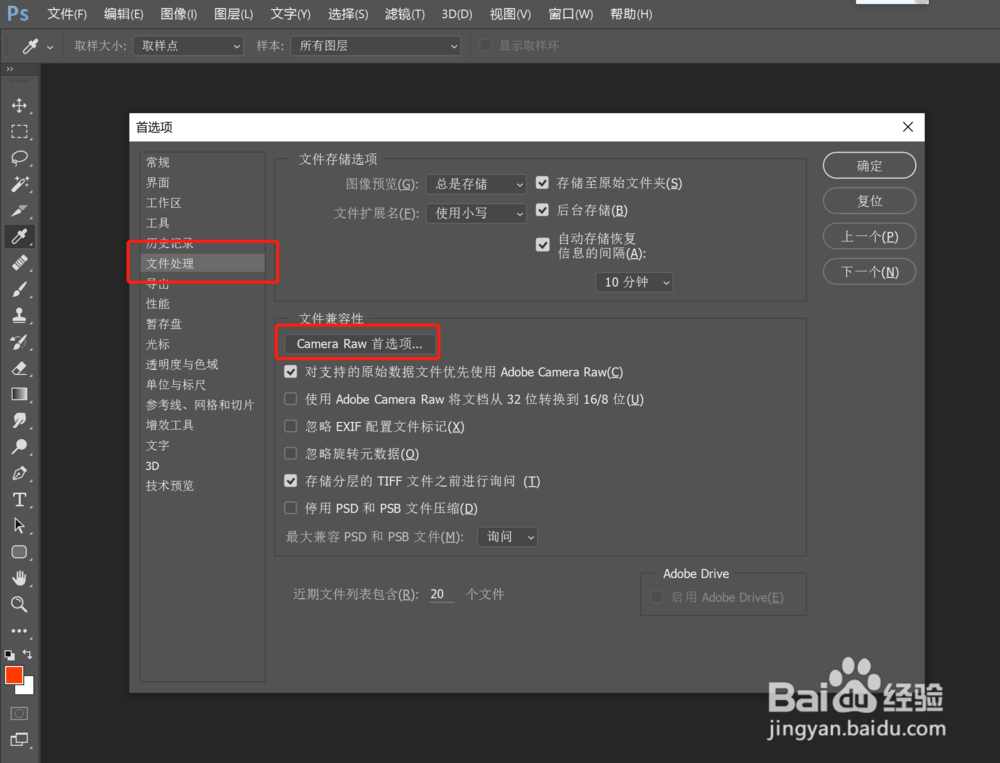
Task: Click the 确定 button
Action: click(869, 166)
